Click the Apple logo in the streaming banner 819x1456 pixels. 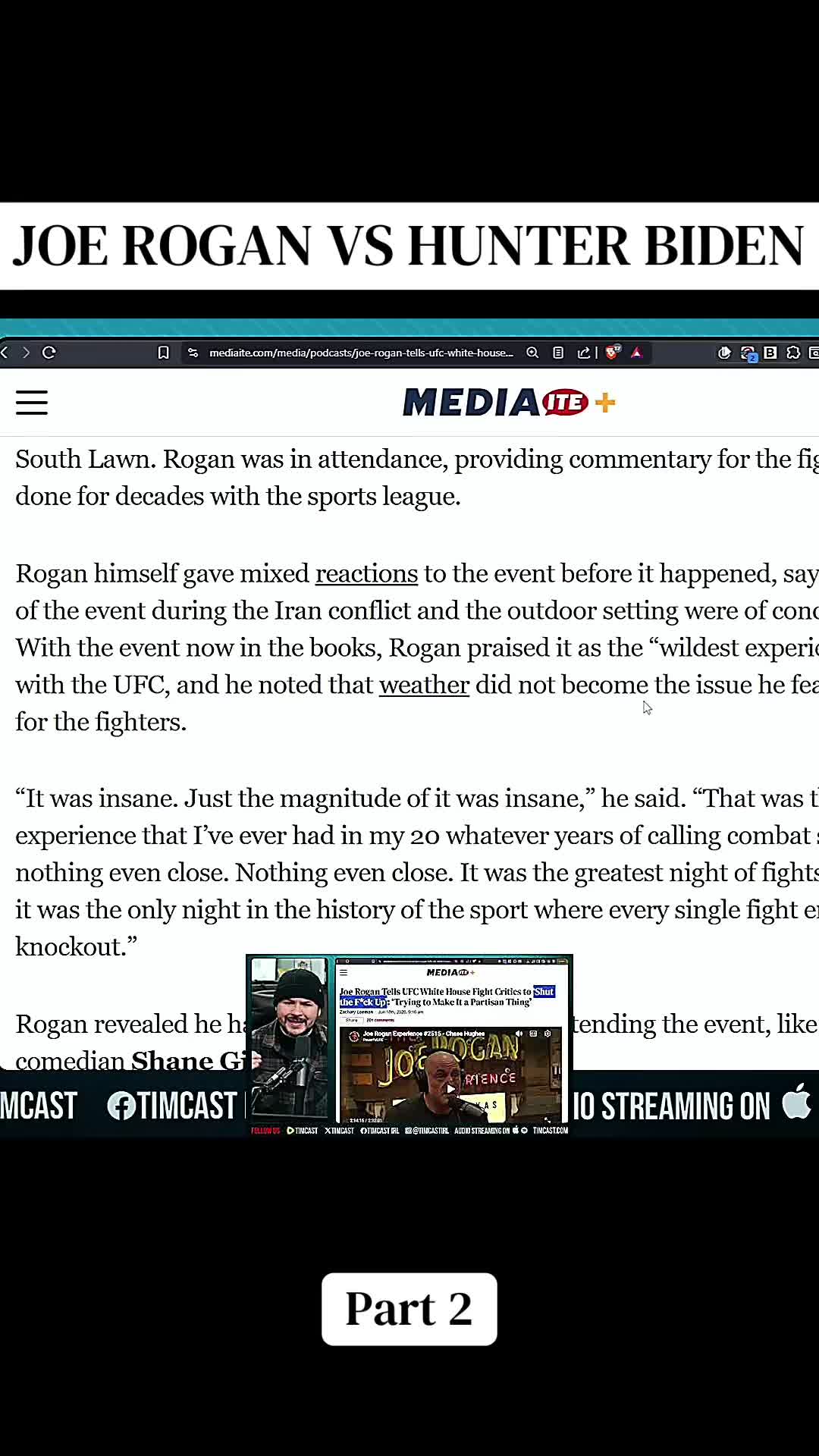[x=796, y=1101]
